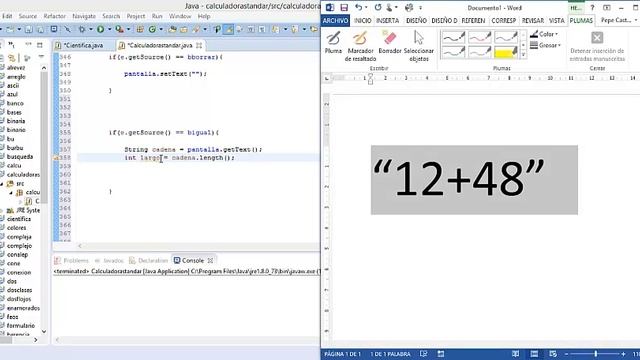Pick the red pen style thumbnail
This screenshot has height=360, width=640.
click(x=480, y=38)
